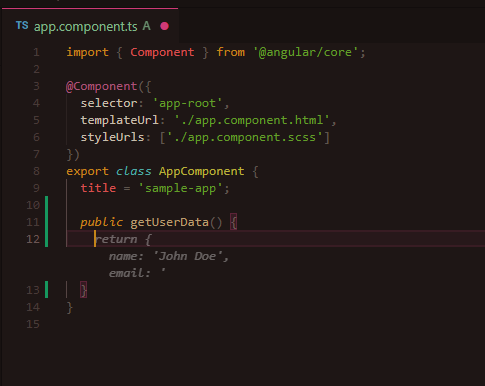The width and height of the screenshot is (485, 386).
Task: Click the '@angular/core' string
Action: point(305,52)
